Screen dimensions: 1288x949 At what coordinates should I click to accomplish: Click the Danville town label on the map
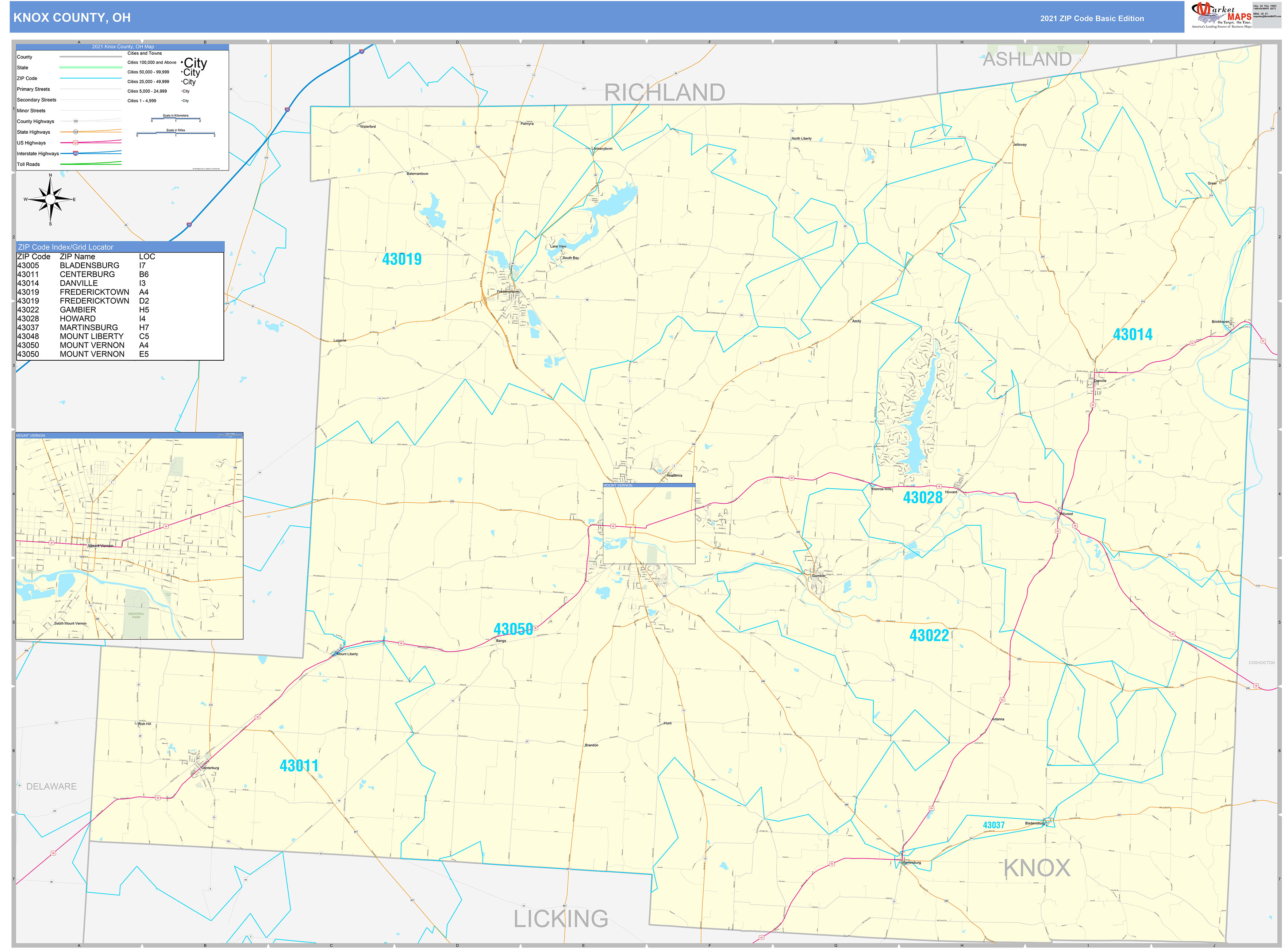(x=1100, y=381)
